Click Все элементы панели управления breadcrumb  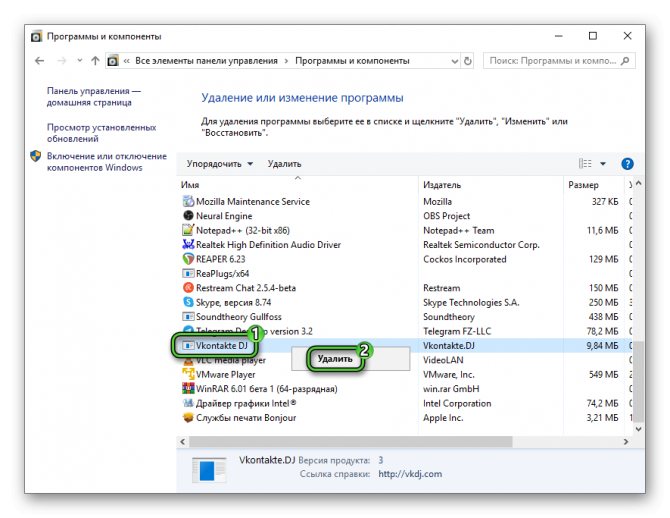206,61
